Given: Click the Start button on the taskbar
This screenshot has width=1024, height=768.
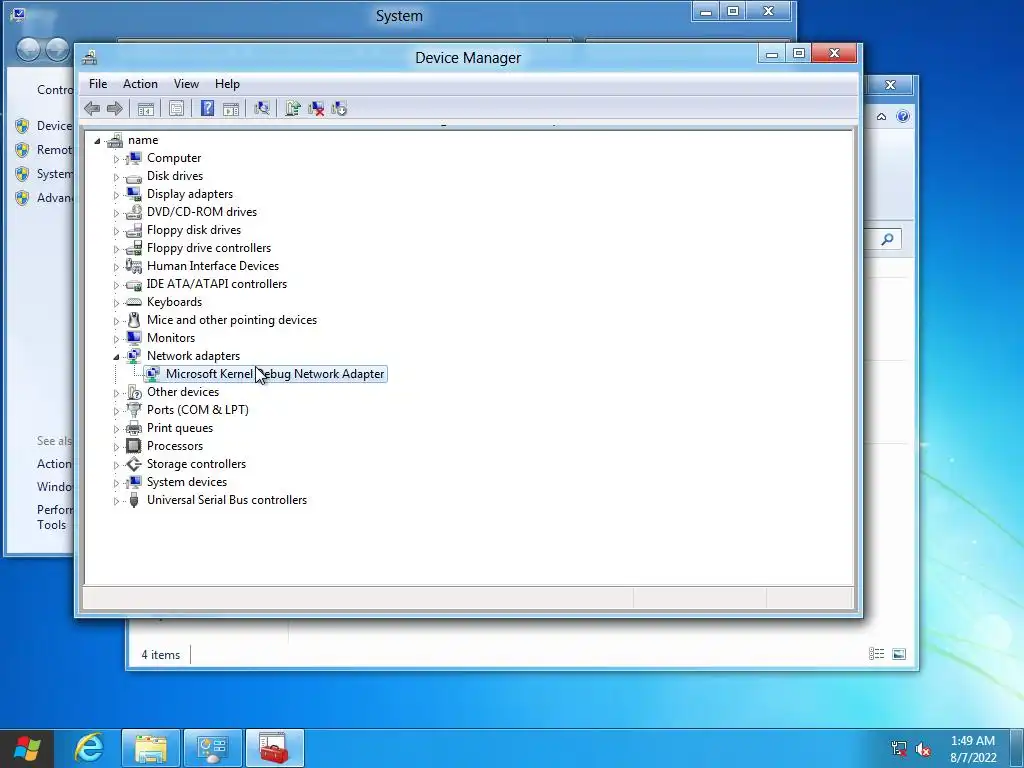Looking at the screenshot, I should click(27, 748).
